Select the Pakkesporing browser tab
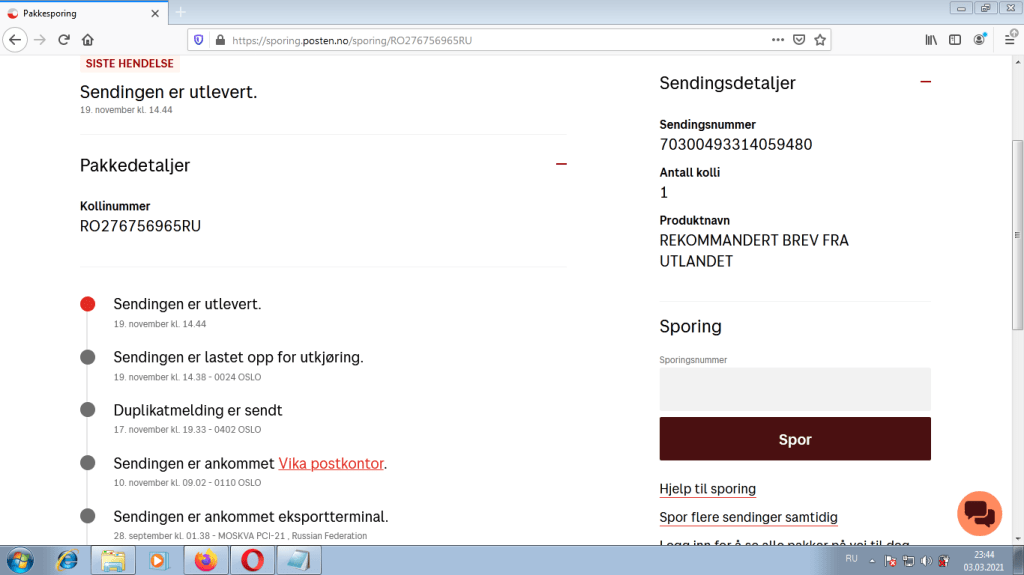Image resolution: width=1024 pixels, height=575 pixels. 80,13
